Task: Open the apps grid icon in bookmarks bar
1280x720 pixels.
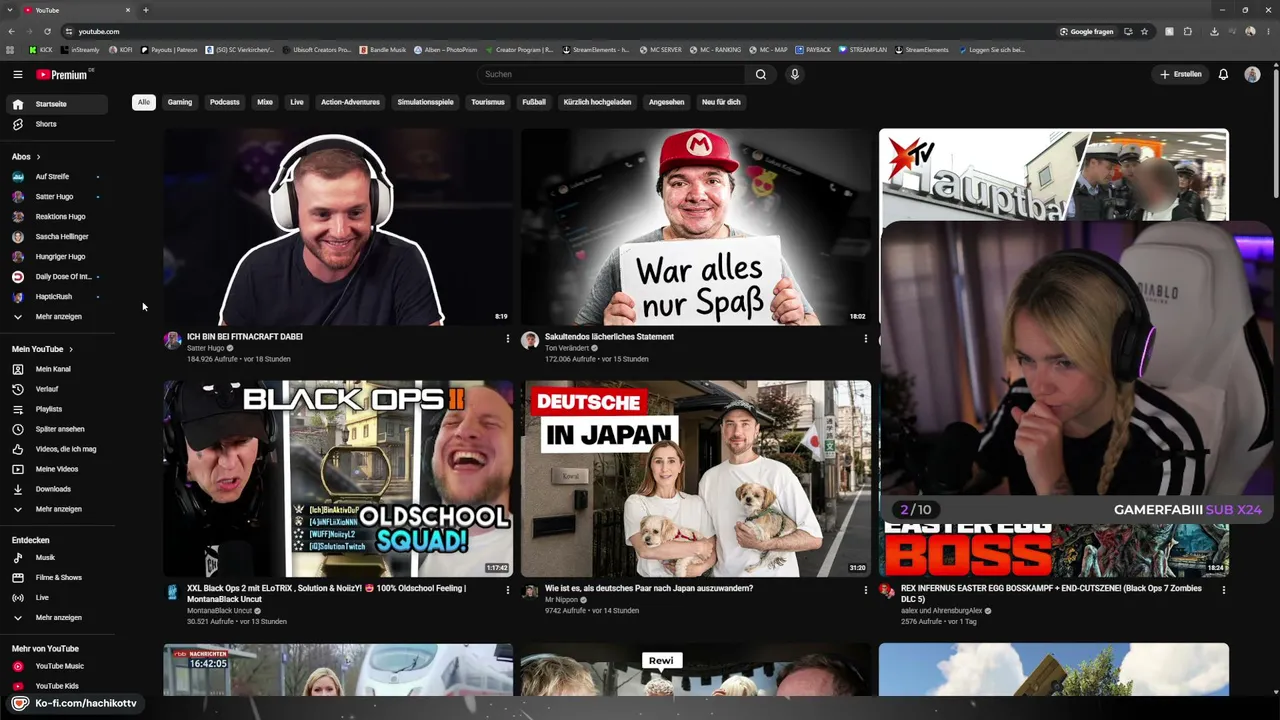Action: pos(10,50)
